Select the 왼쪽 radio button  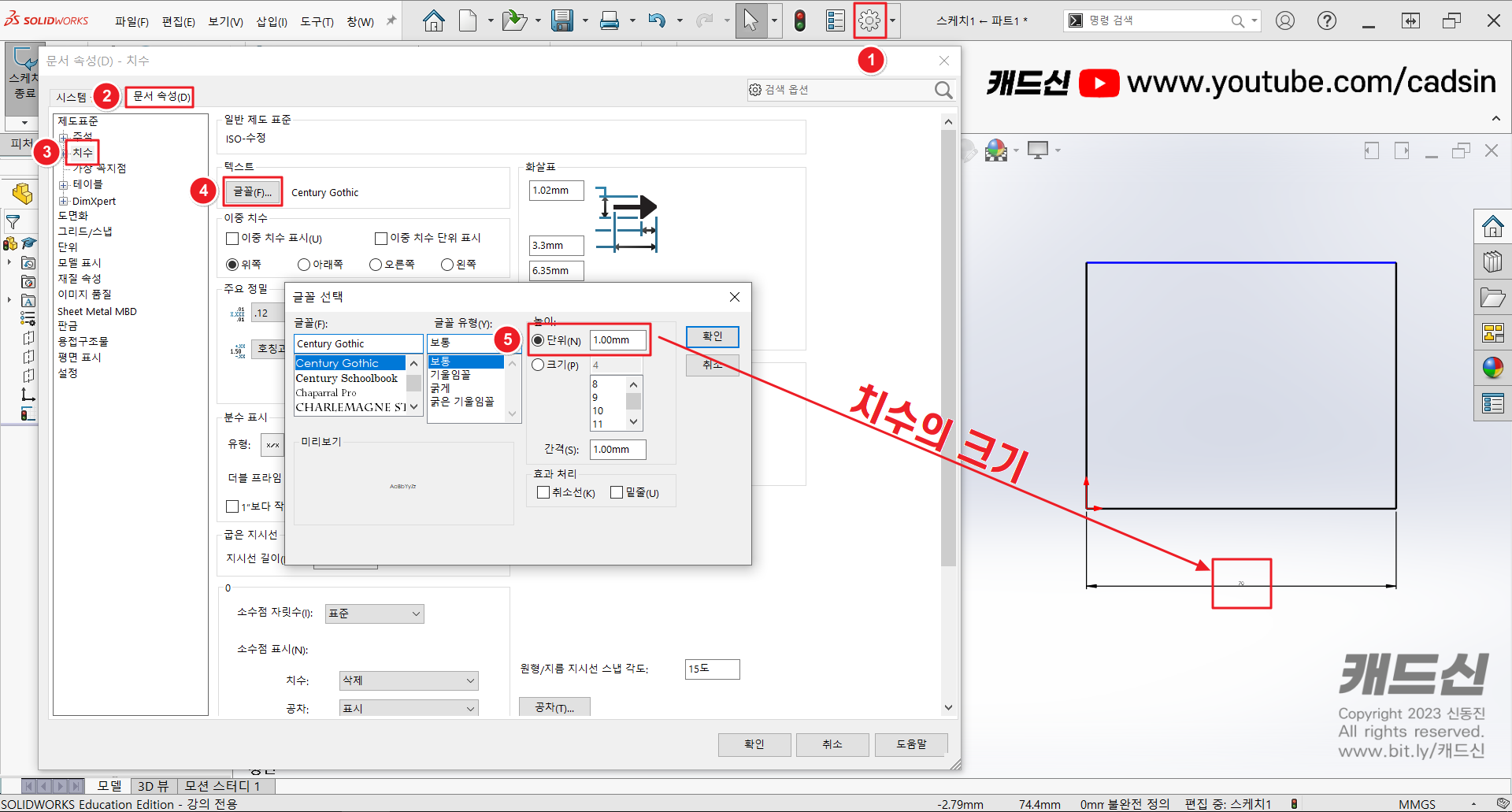tap(447, 265)
